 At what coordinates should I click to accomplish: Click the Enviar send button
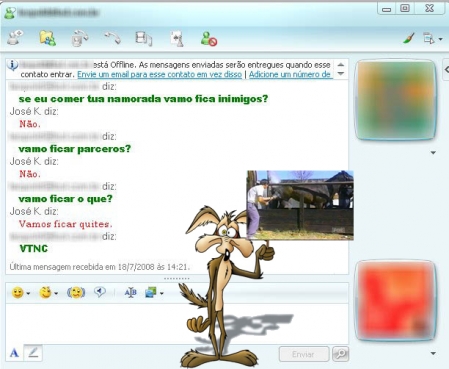pyautogui.click(x=304, y=354)
